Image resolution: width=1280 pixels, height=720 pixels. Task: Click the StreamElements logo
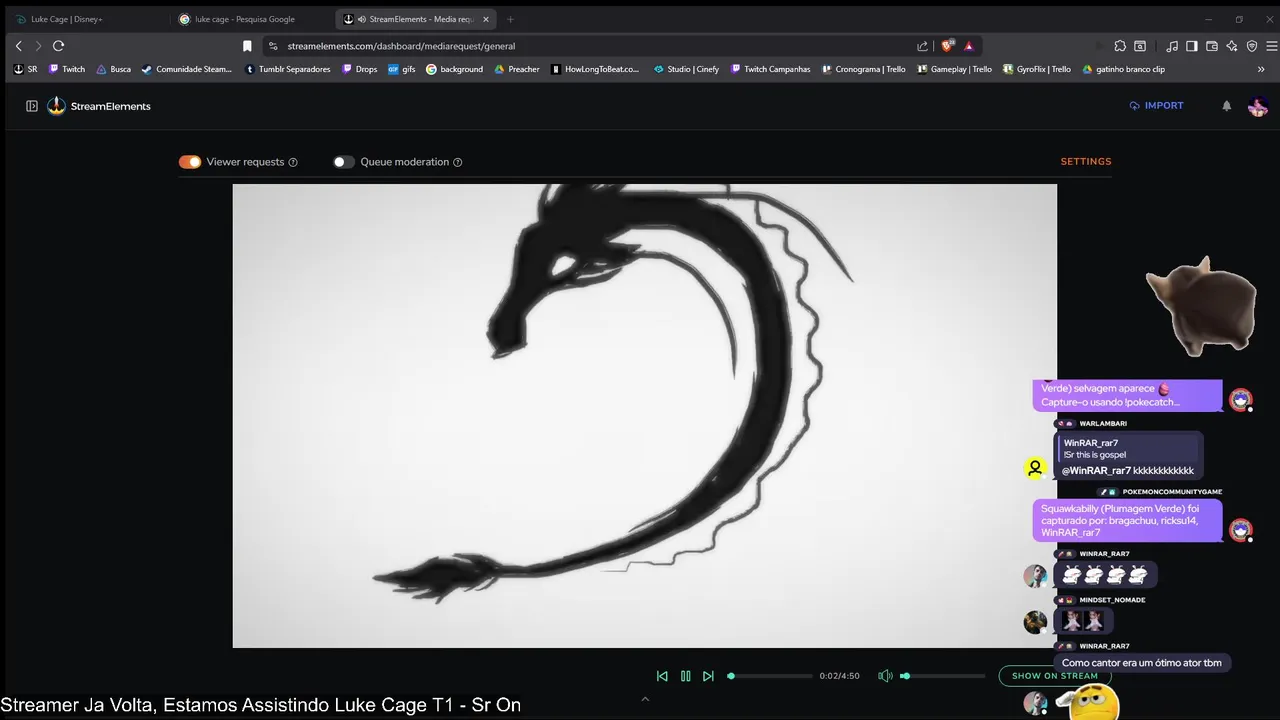pos(99,106)
